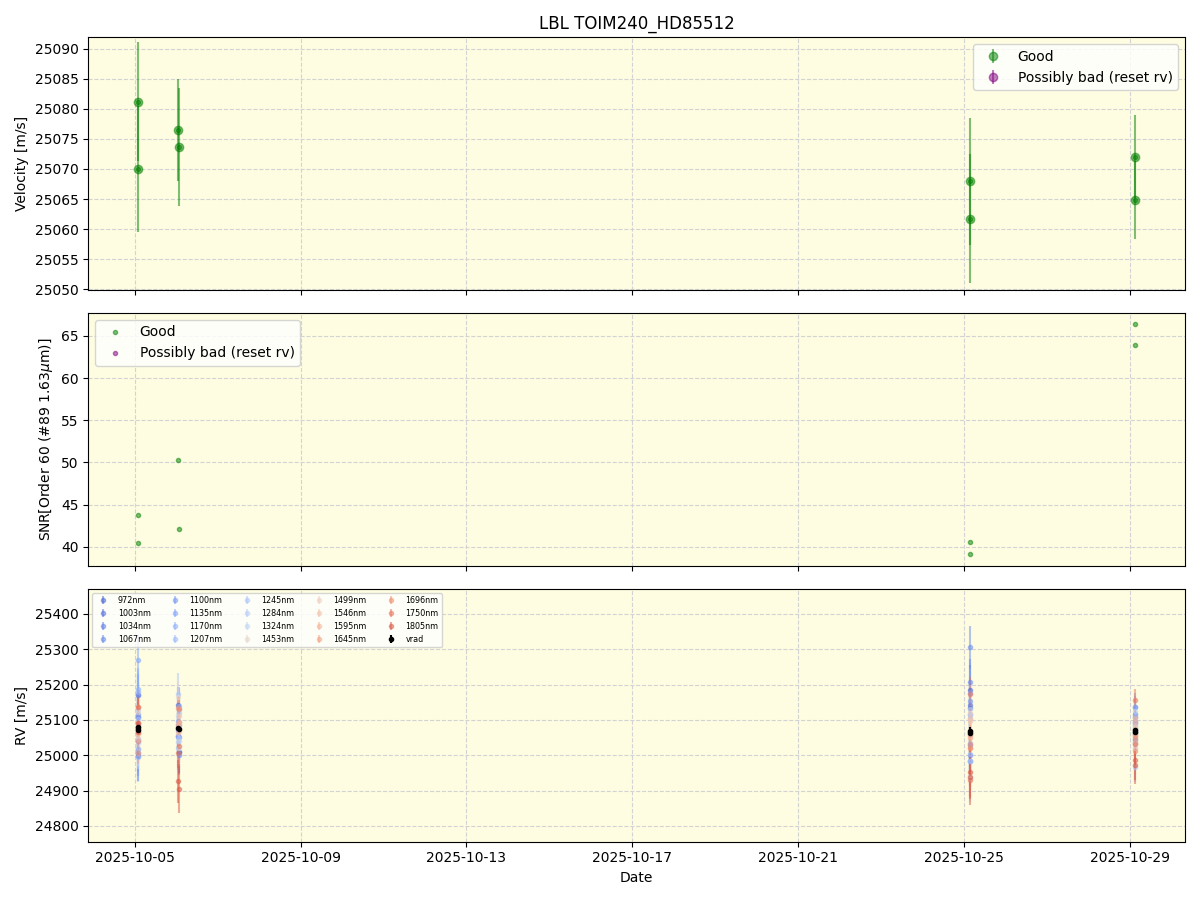The image size is (1200, 900).
Task: Click the 25050 velocity tick label
Action: (59, 290)
